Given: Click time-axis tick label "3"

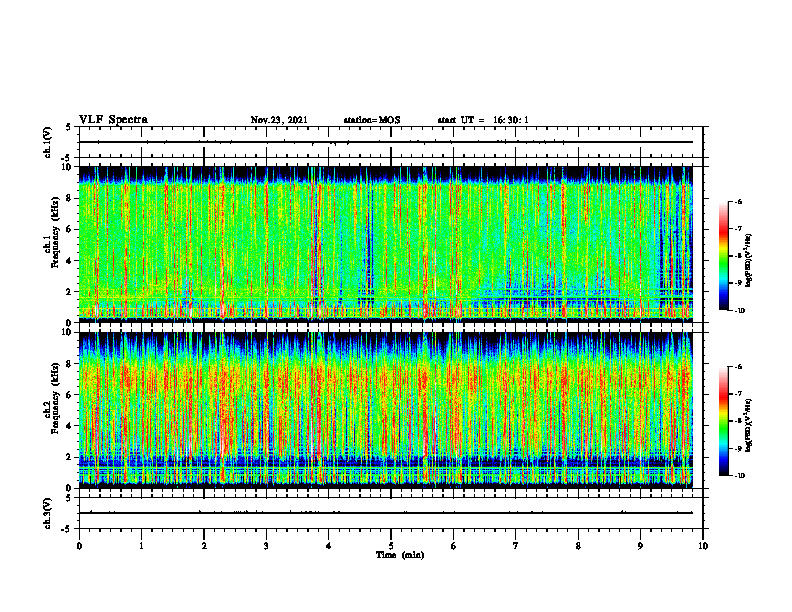Looking at the screenshot, I should [x=266, y=546].
